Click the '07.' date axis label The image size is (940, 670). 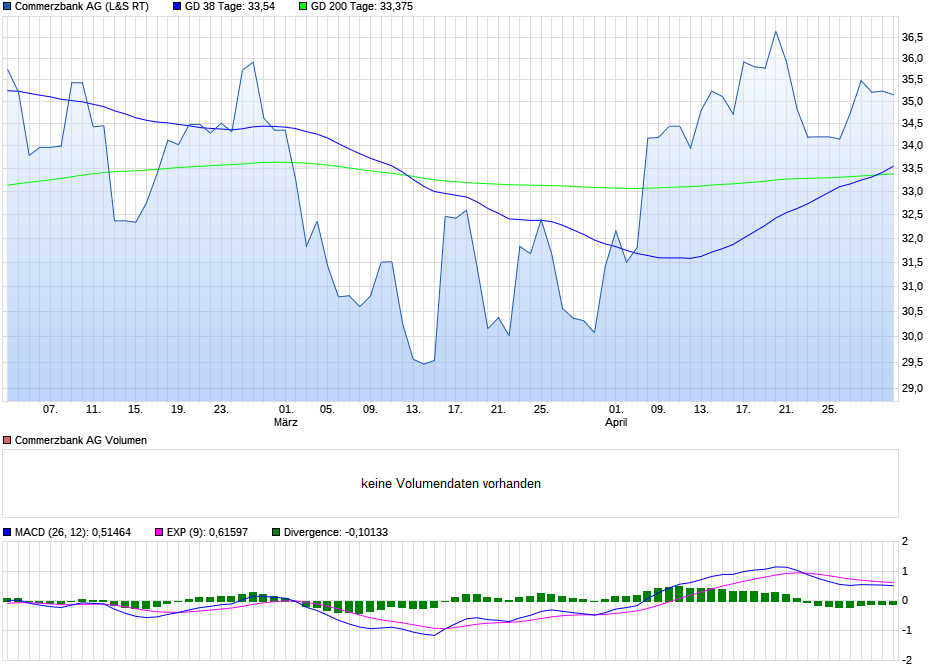(x=50, y=409)
